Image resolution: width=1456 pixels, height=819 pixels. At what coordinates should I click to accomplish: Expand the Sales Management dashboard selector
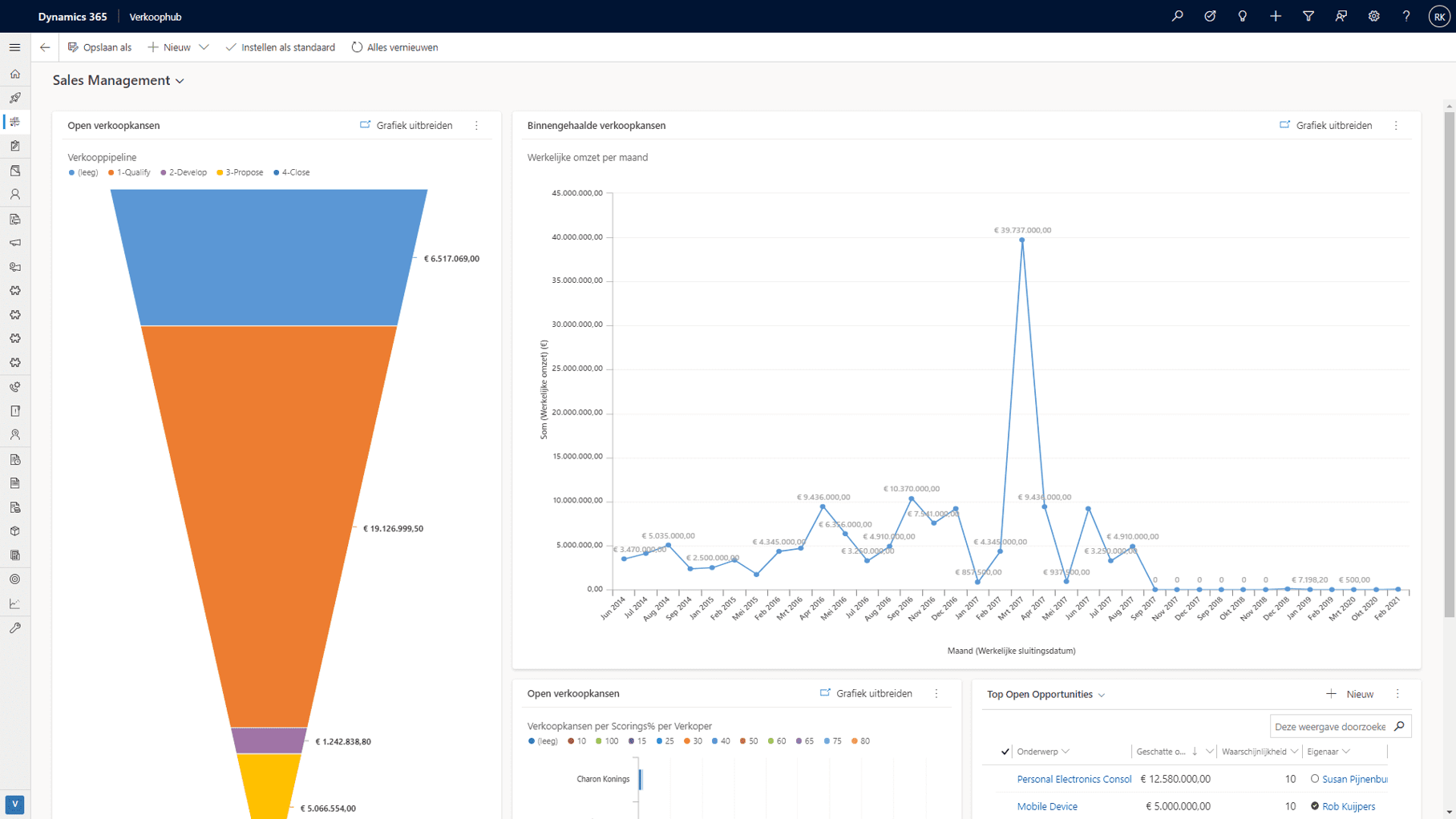(x=180, y=81)
